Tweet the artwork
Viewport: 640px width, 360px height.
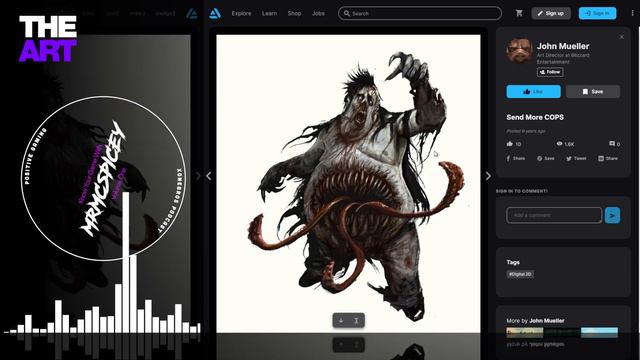pyautogui.click(x=576, y=158)
